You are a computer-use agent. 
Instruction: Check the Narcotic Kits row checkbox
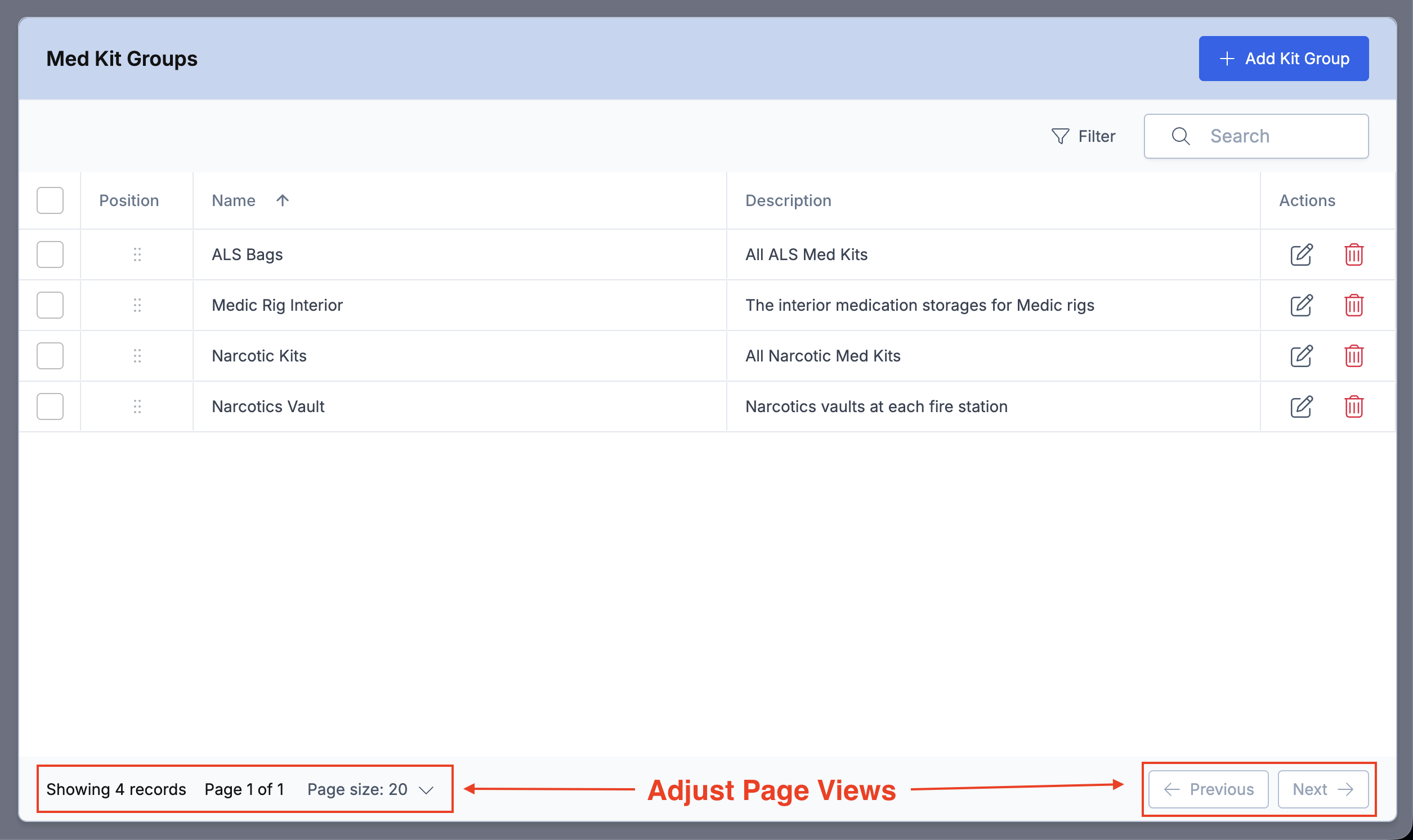coord(50,356)
